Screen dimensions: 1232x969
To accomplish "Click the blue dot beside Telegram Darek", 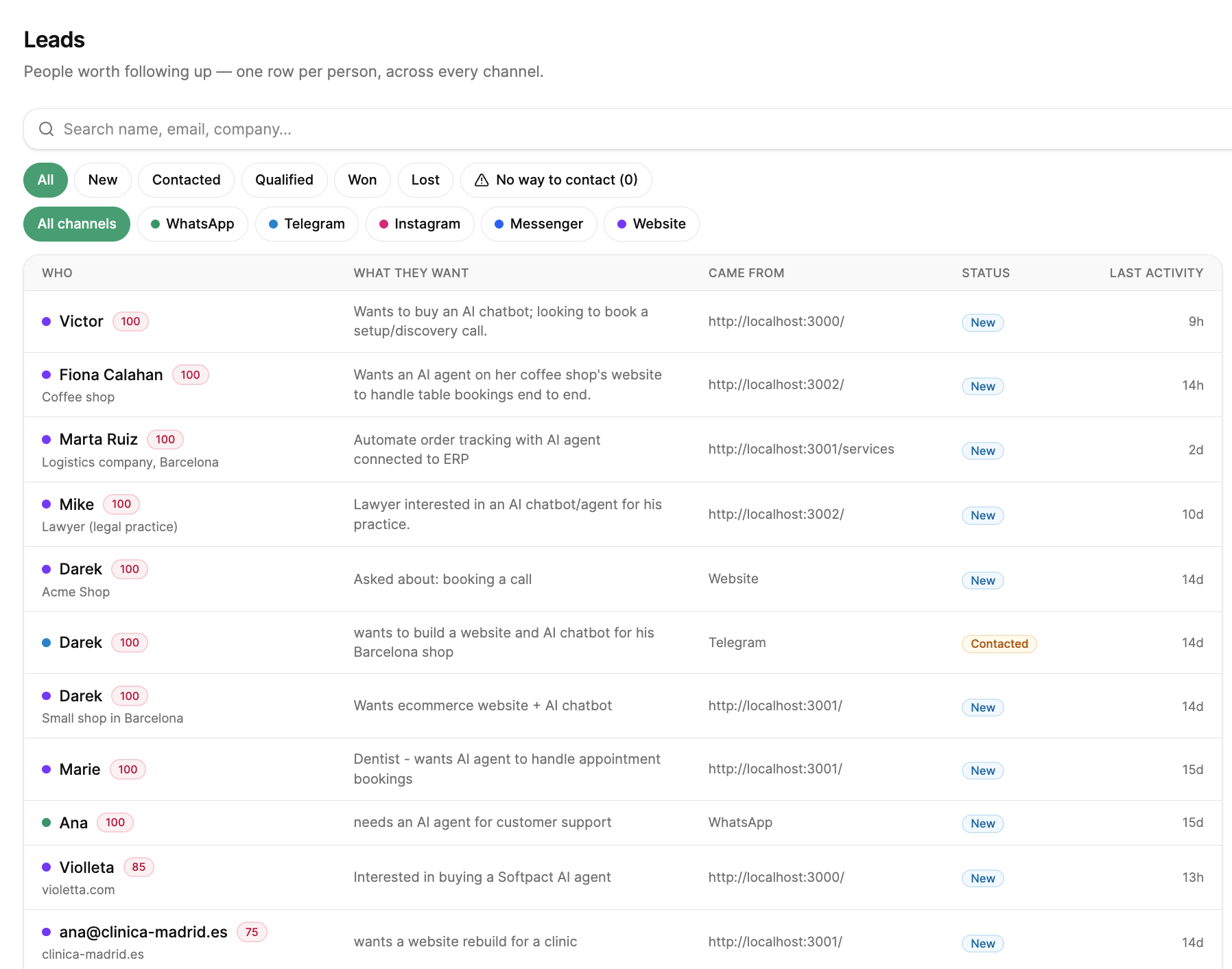I will [x=47, y=642].
